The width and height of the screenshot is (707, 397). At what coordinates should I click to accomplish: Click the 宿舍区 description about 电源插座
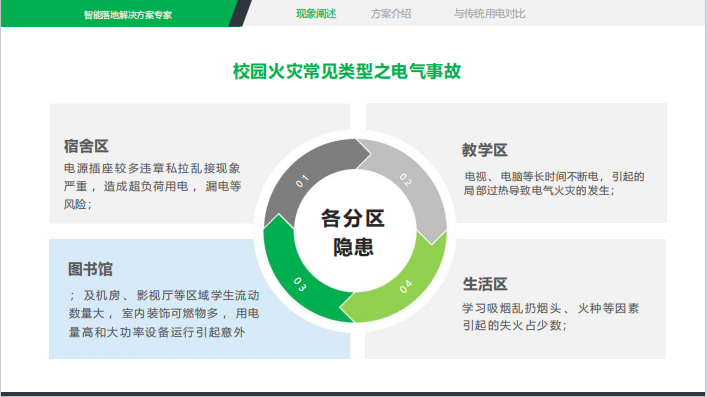click(x=152, y=186)
